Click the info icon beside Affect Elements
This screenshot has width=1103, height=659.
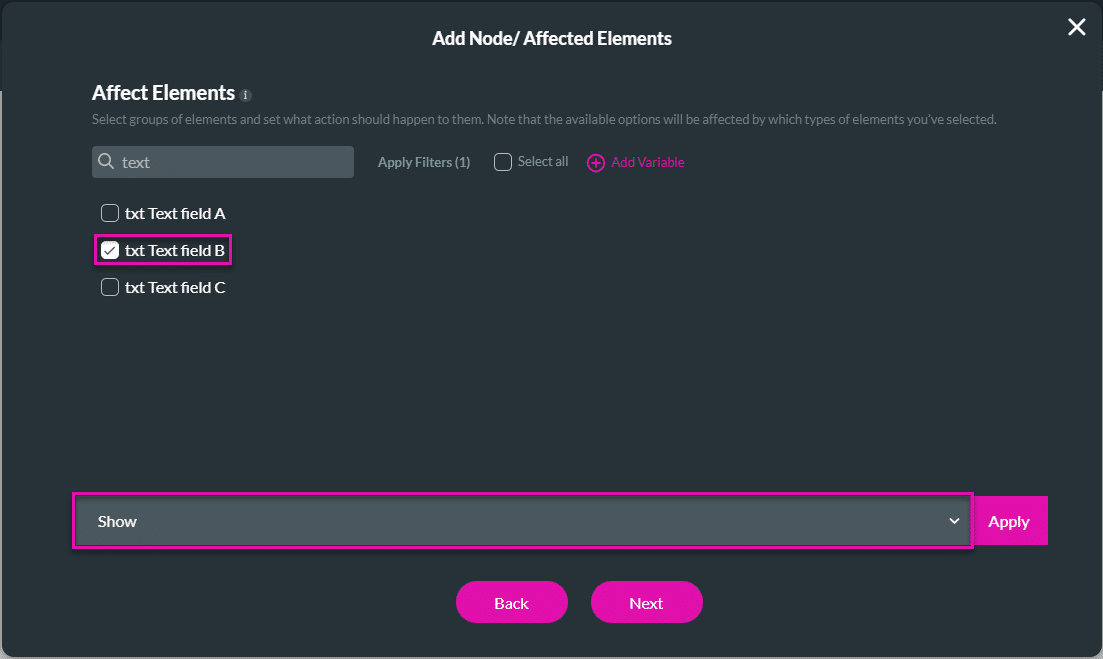[246, 95]
